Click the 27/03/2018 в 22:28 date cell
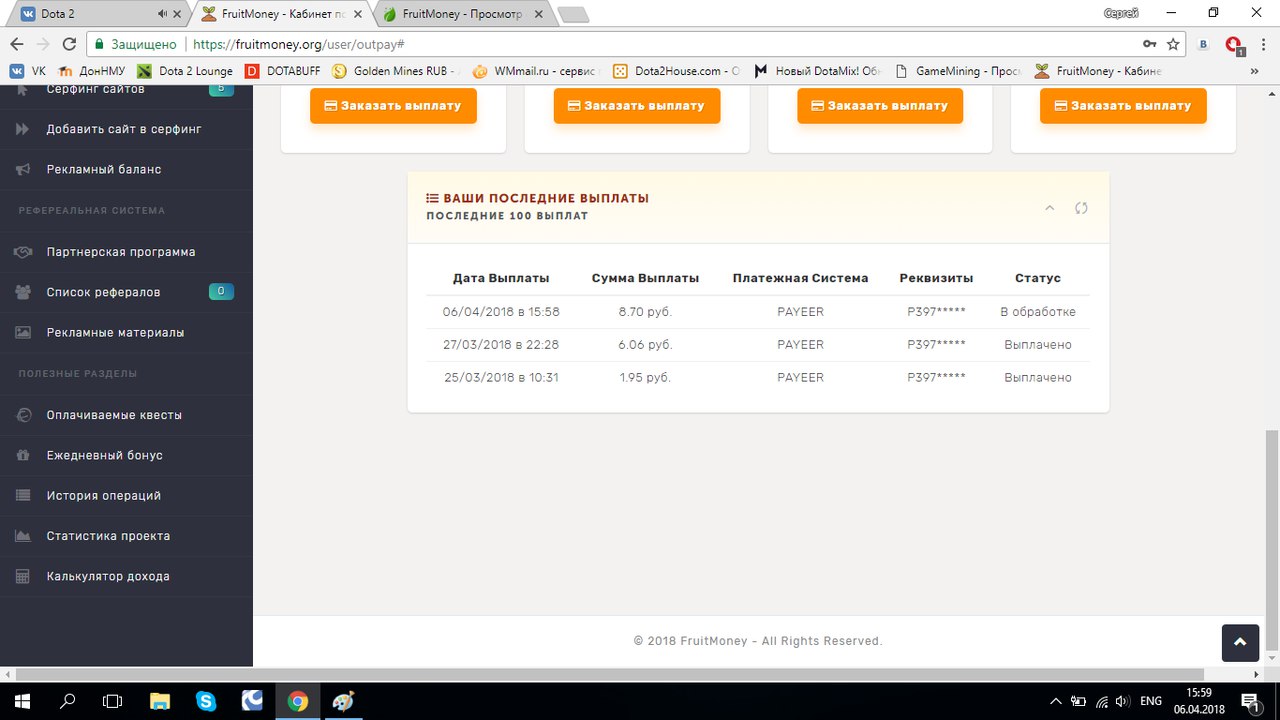The image size is (1280, 720). 501,345
